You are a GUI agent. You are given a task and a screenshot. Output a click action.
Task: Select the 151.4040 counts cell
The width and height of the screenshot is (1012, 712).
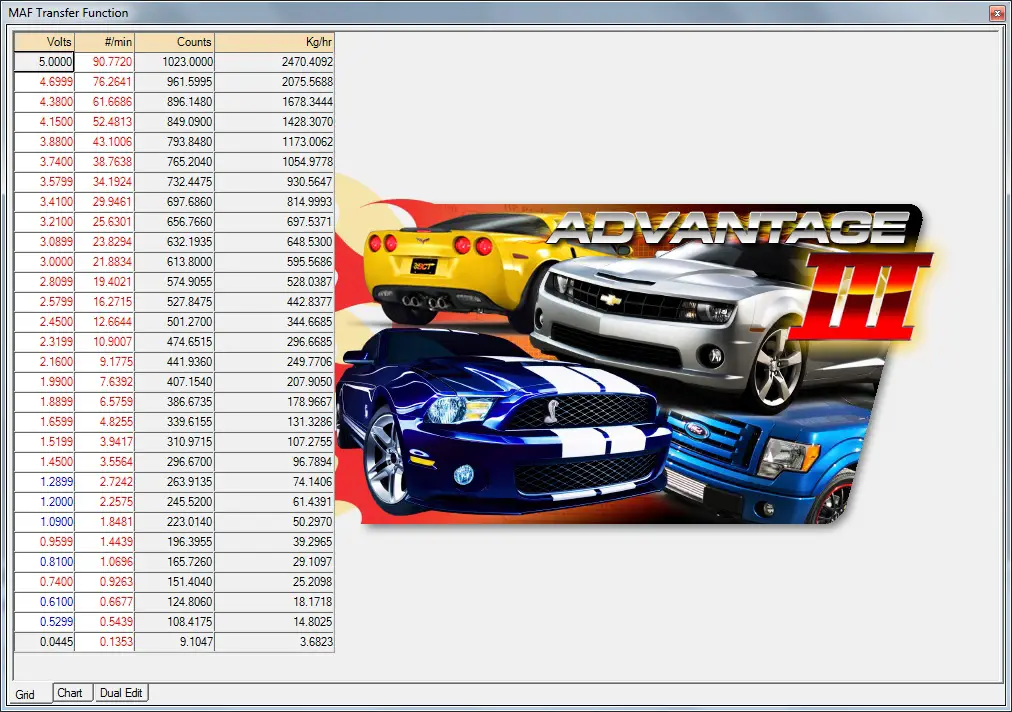(174, 582)
